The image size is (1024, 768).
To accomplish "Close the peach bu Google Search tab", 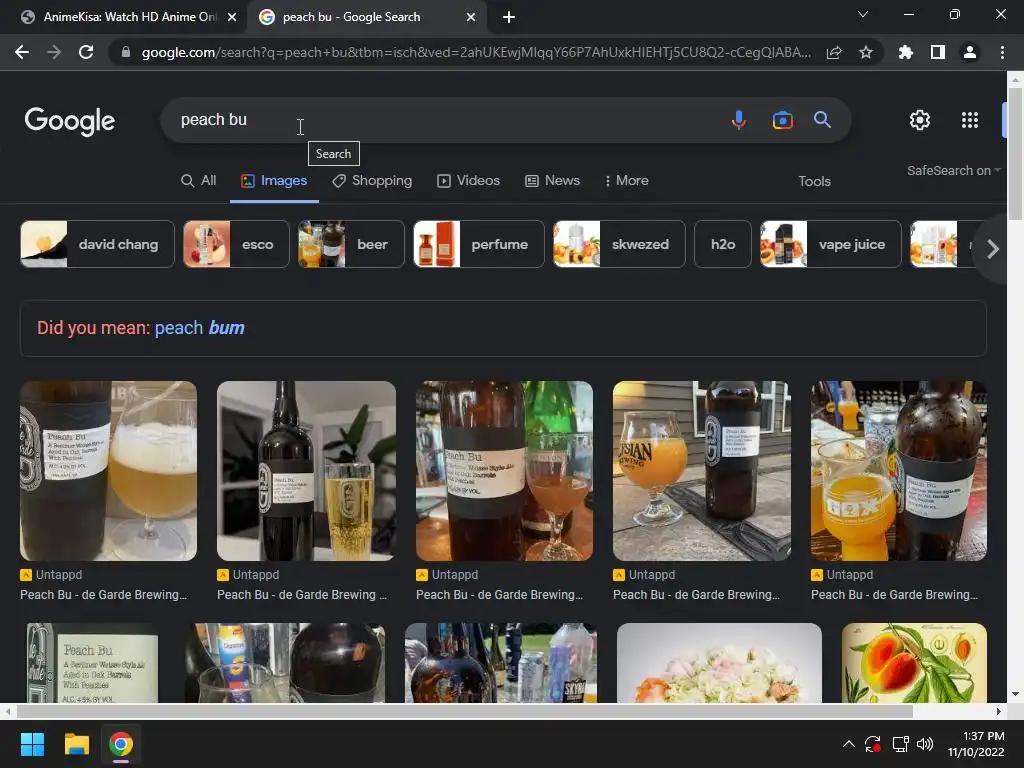I will pos(471,17).
